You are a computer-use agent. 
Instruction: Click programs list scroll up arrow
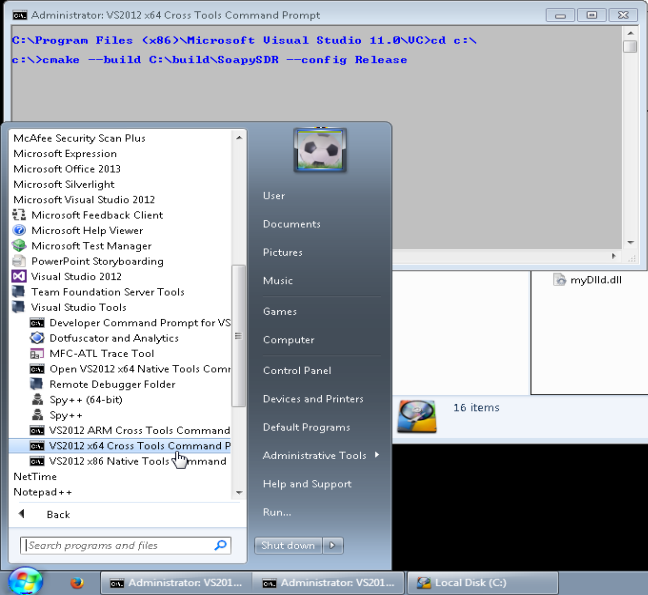[239, 137]
